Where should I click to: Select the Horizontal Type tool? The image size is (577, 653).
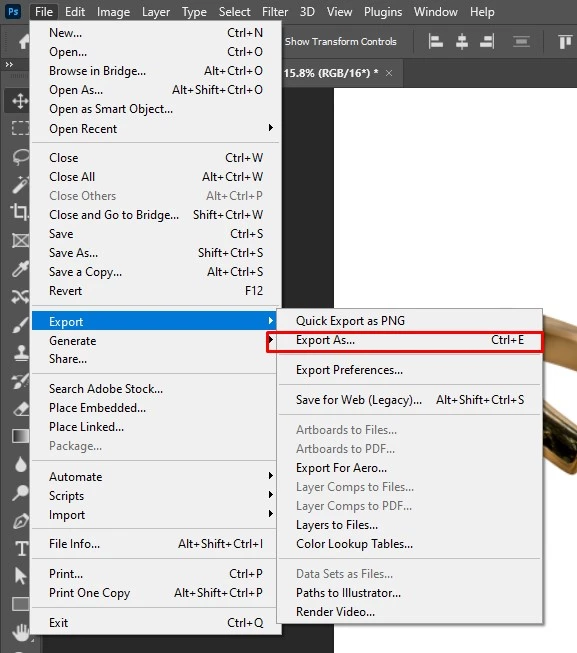pyautogui.click(x=20, y=549)
